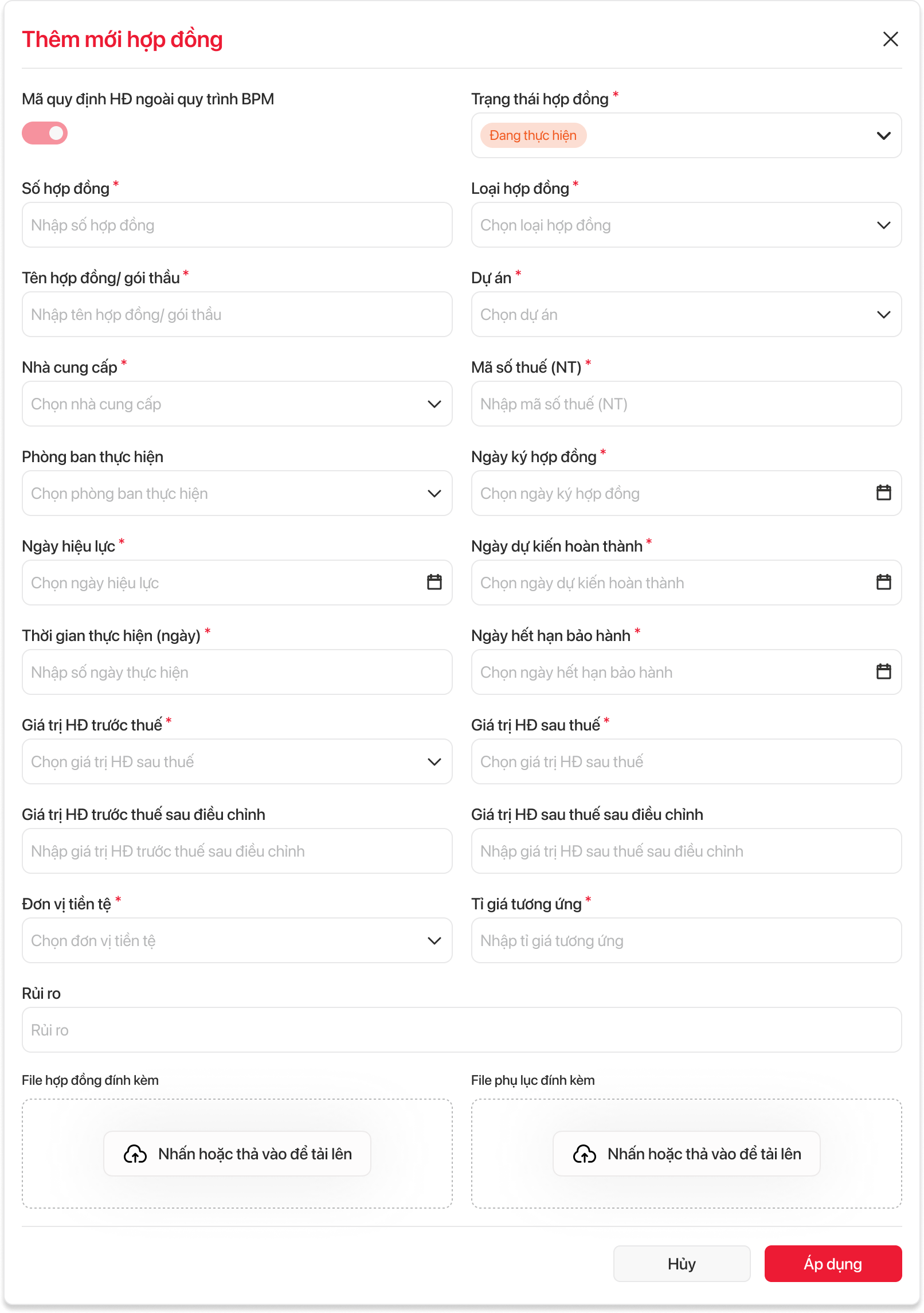Open calendar icon for Ngày hết hạn bảo hành
The height and width of the screenshot is (1313, 924).
(883, 672)
